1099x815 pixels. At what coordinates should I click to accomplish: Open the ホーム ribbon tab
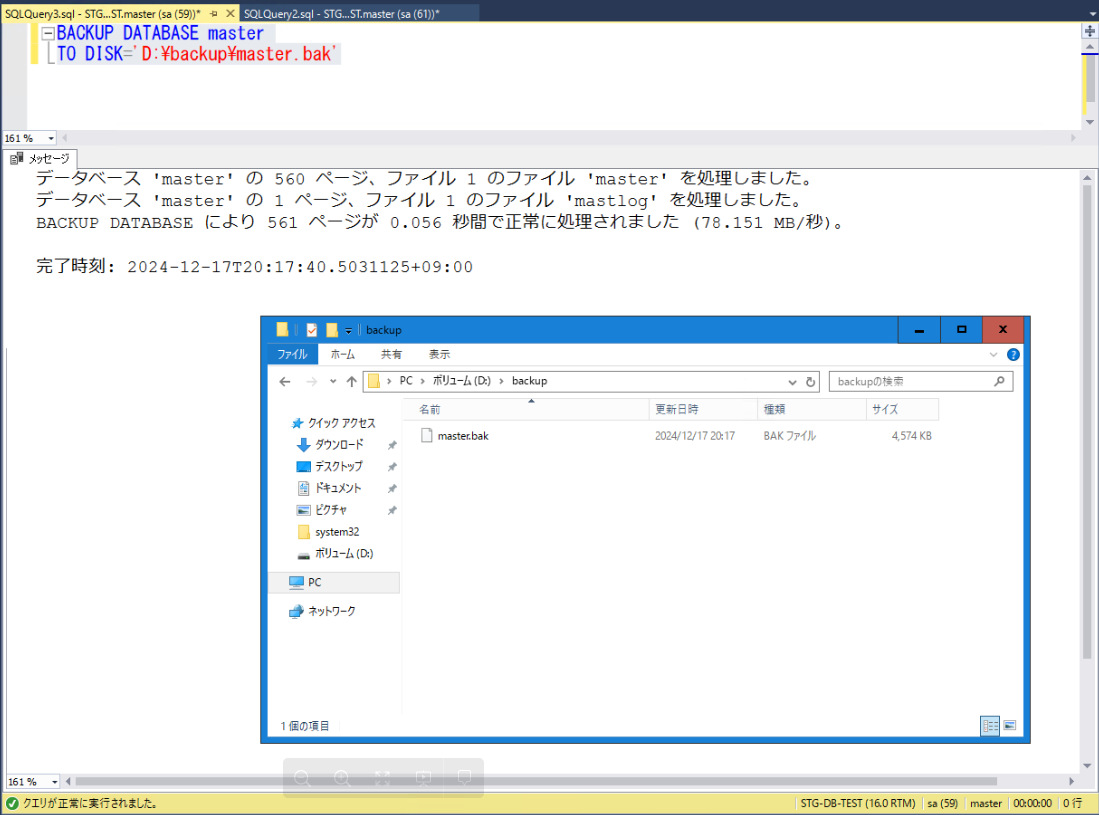tap(343, 354)
